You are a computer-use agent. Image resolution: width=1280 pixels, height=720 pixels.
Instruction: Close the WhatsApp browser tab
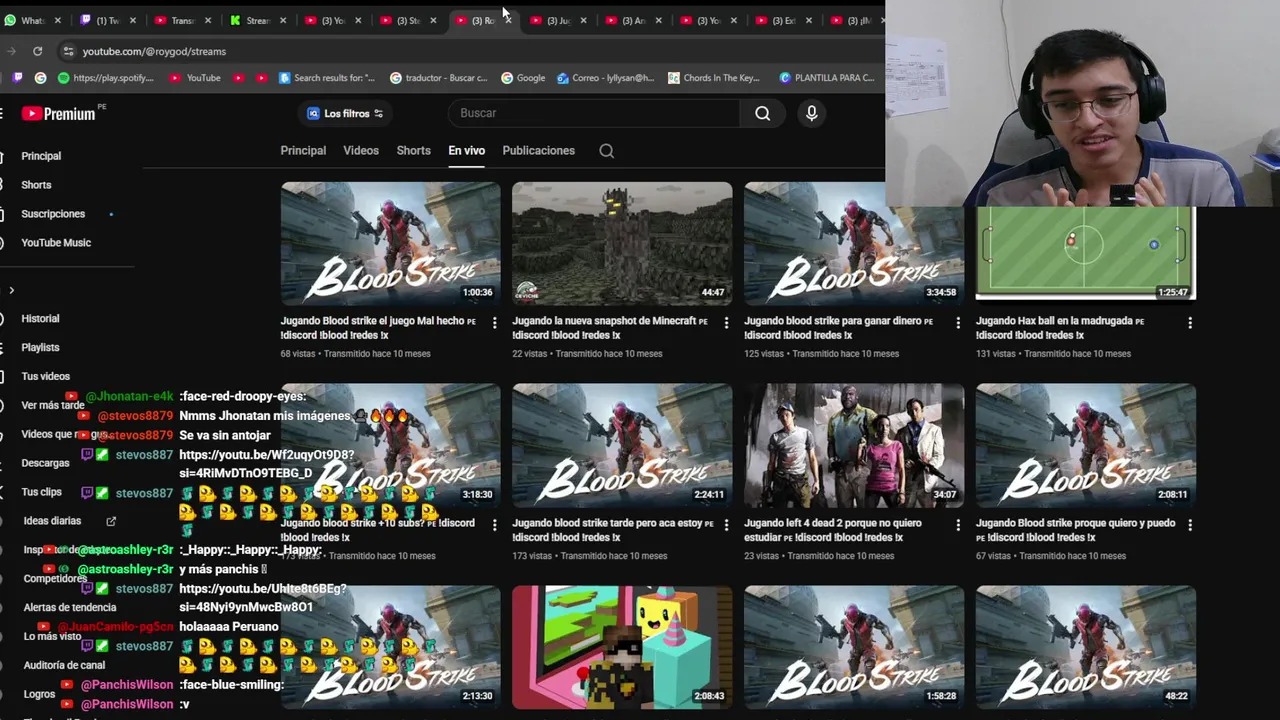click(x=57, y=20)
